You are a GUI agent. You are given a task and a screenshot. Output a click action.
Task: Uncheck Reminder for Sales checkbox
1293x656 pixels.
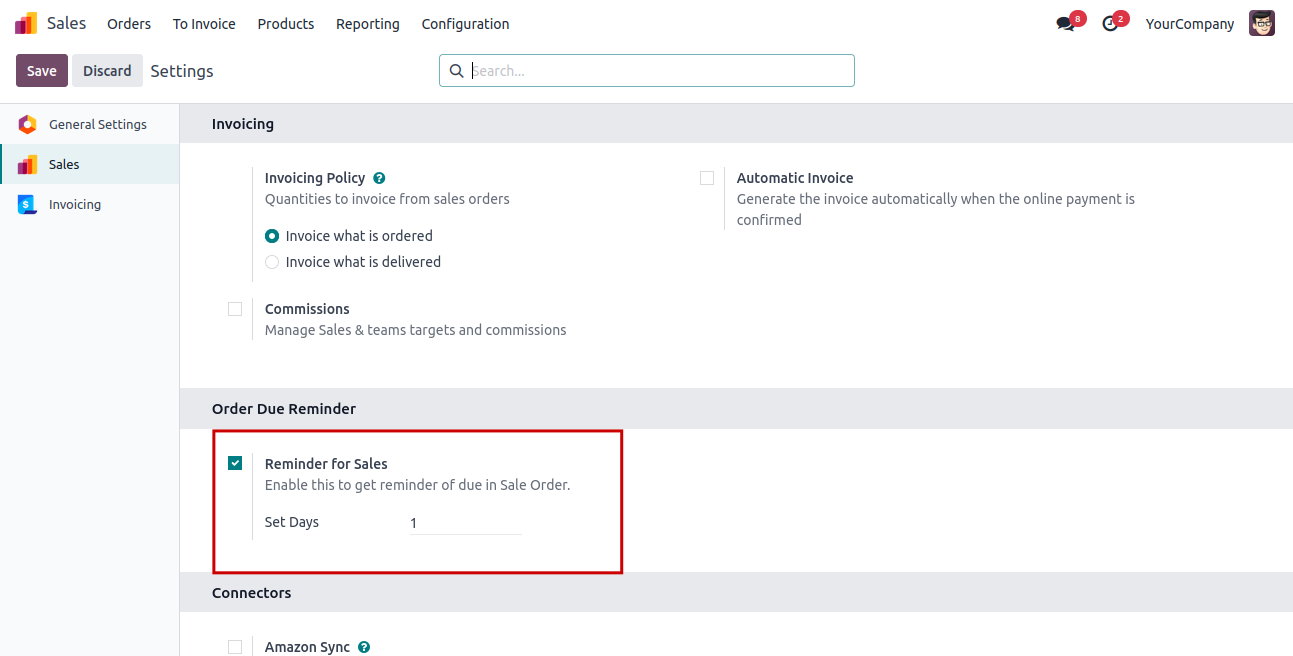[235, 463]
